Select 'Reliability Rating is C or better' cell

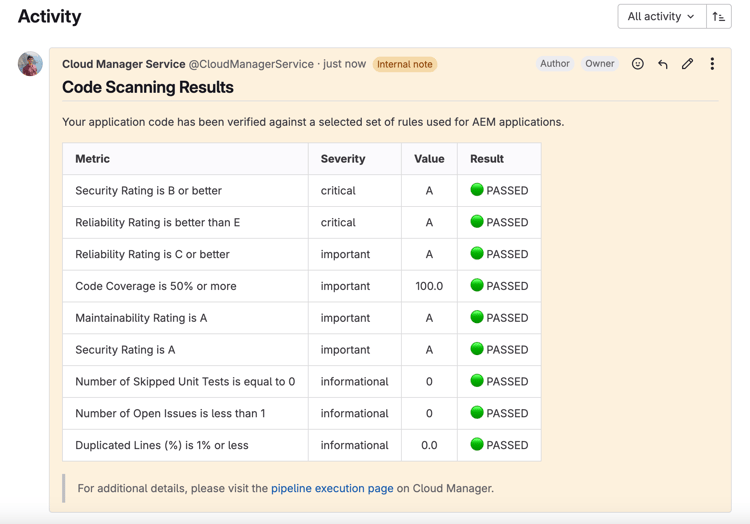[186, 254]
